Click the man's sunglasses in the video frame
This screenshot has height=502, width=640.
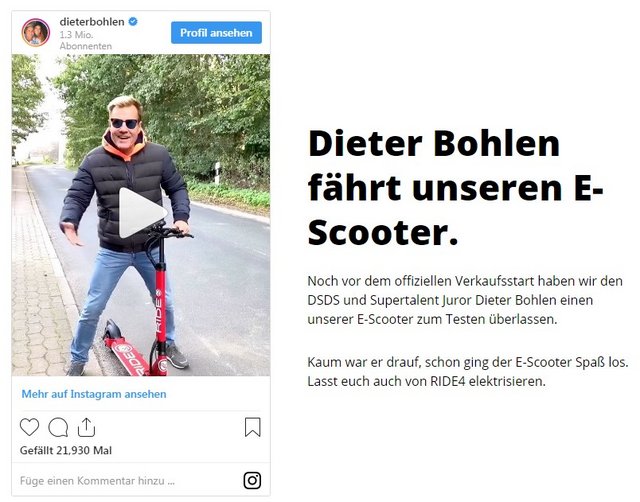click(x=124, y=123)
